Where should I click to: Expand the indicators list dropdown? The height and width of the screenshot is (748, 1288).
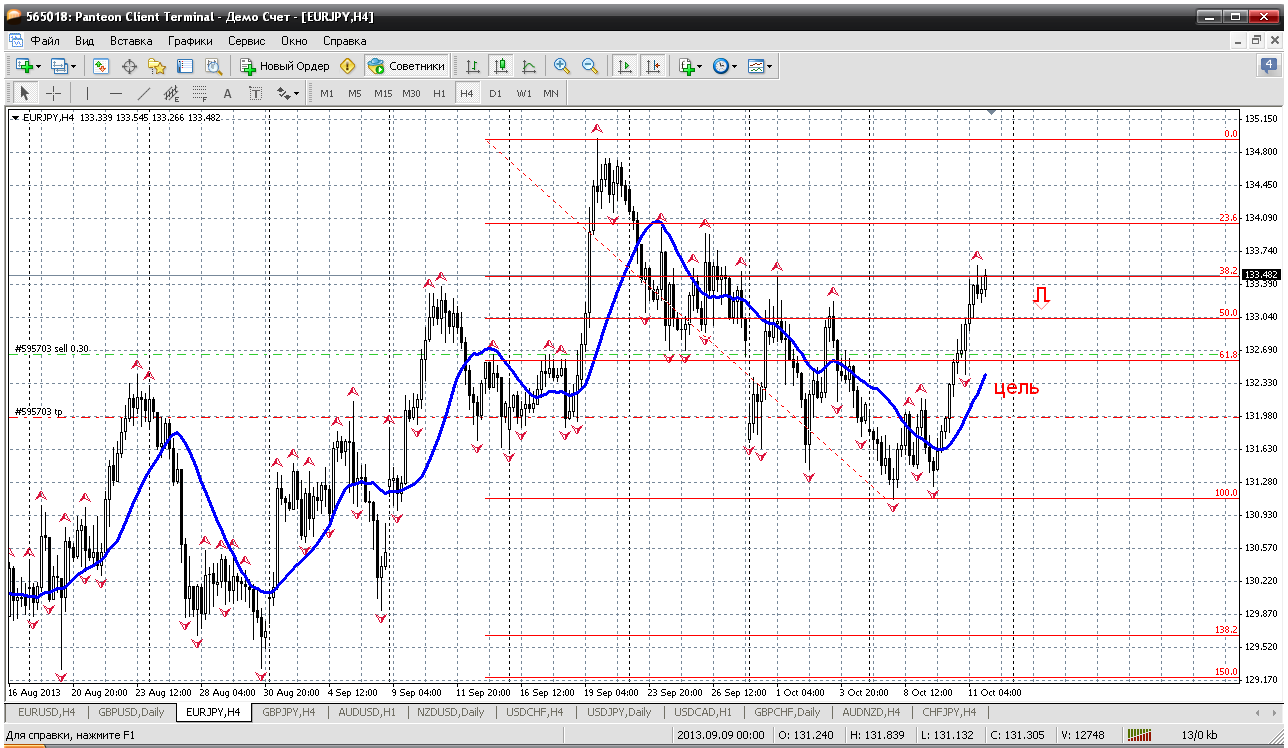point(699,66)
